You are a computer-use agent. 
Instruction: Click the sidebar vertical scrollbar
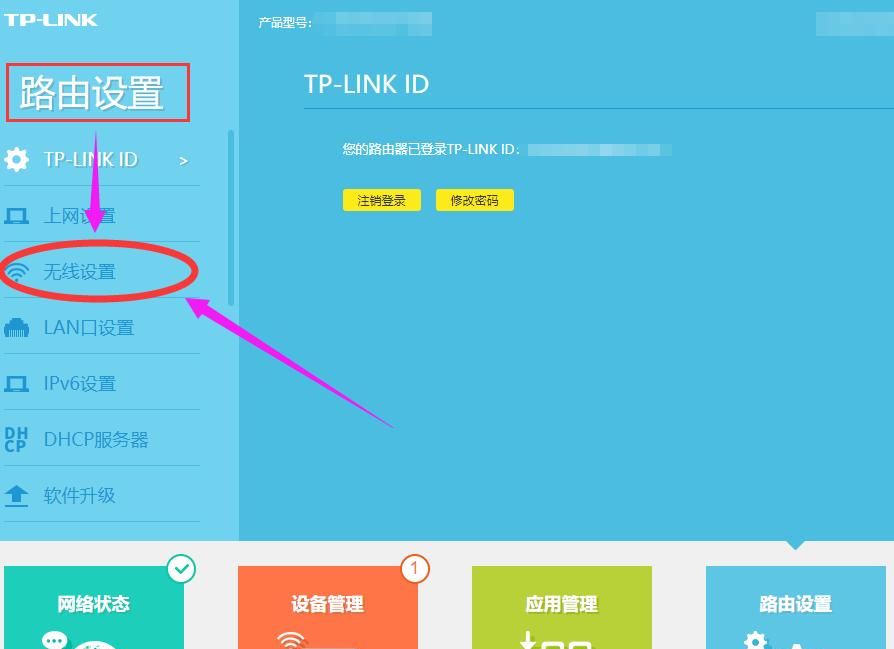click(x=231, y=218)
